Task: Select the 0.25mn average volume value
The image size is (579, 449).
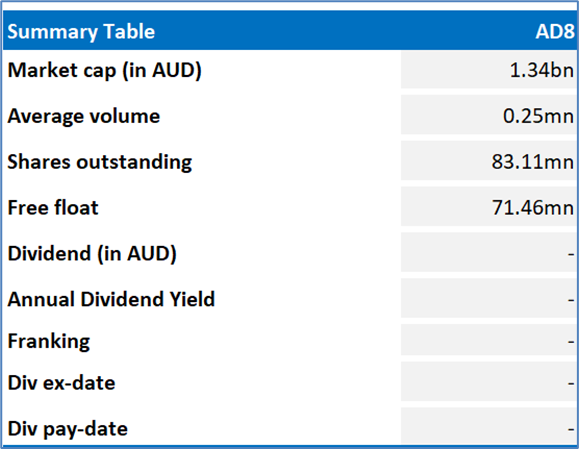Action: coord(488,115)
